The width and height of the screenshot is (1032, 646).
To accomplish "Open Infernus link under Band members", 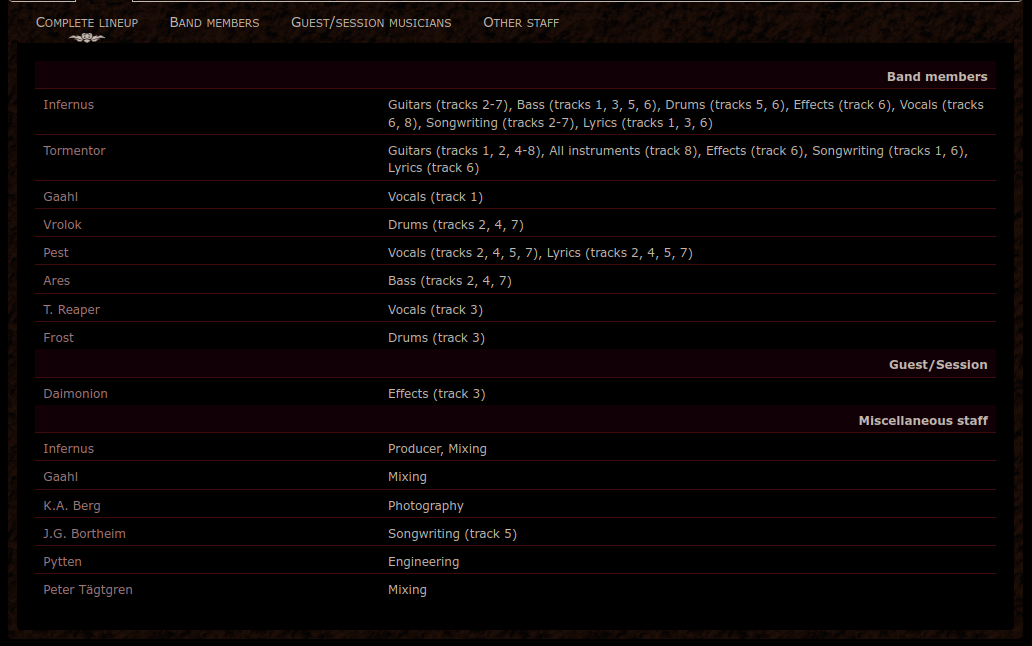I will [68, 105].
